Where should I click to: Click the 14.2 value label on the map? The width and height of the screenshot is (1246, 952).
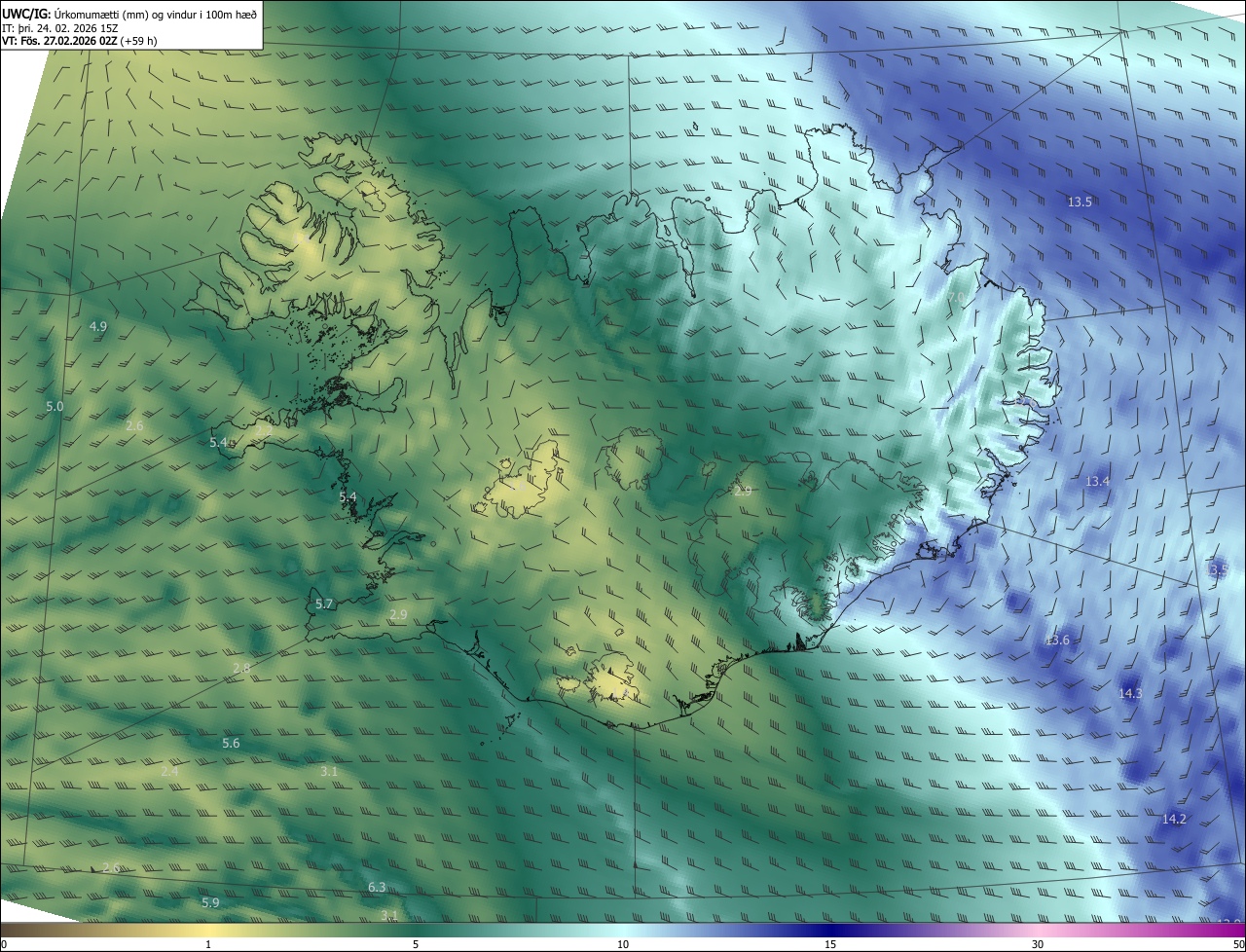tap(1174, 819)
